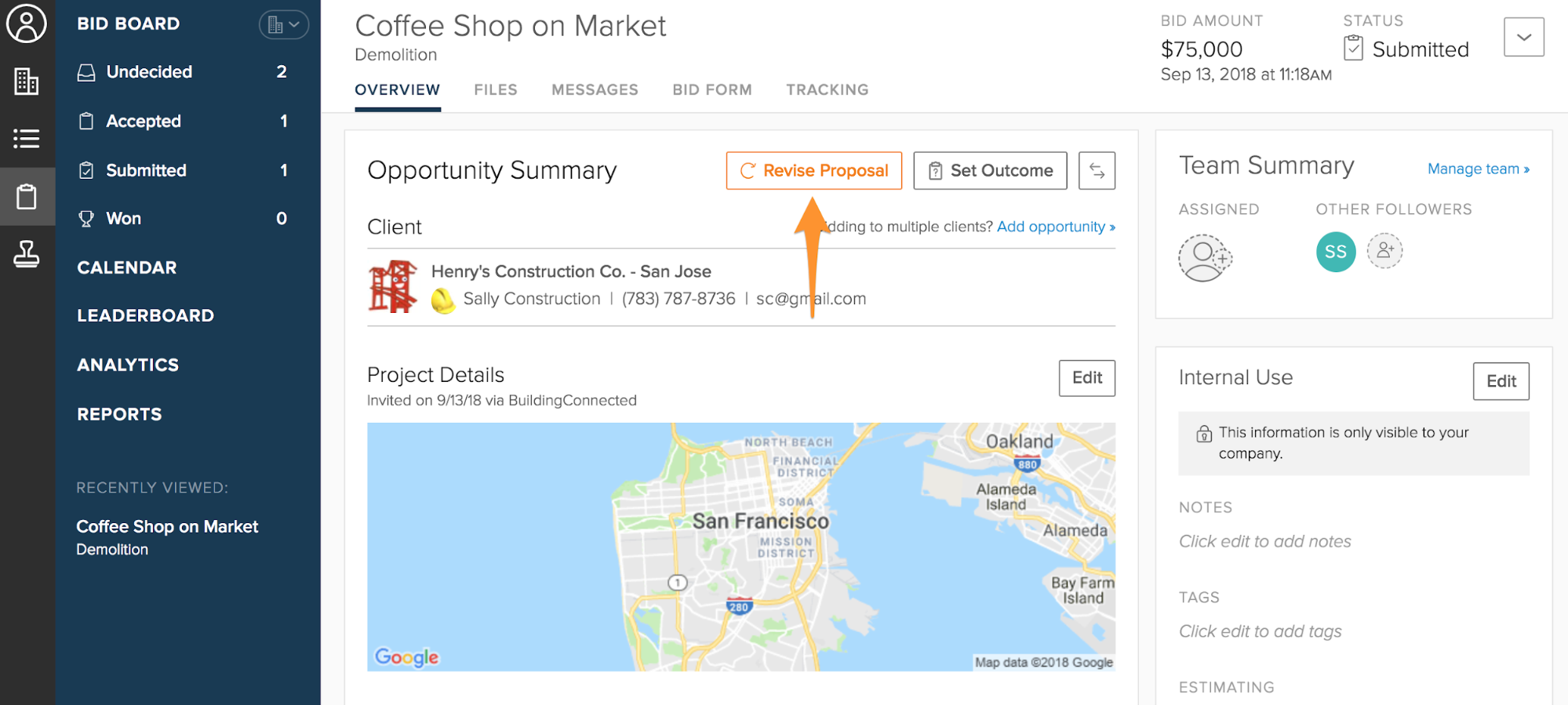Viewport: 1568px width, 705px height.
Task: Click the swap arrows button beside Set Outcome
Action: click(x=1097, y=171)
